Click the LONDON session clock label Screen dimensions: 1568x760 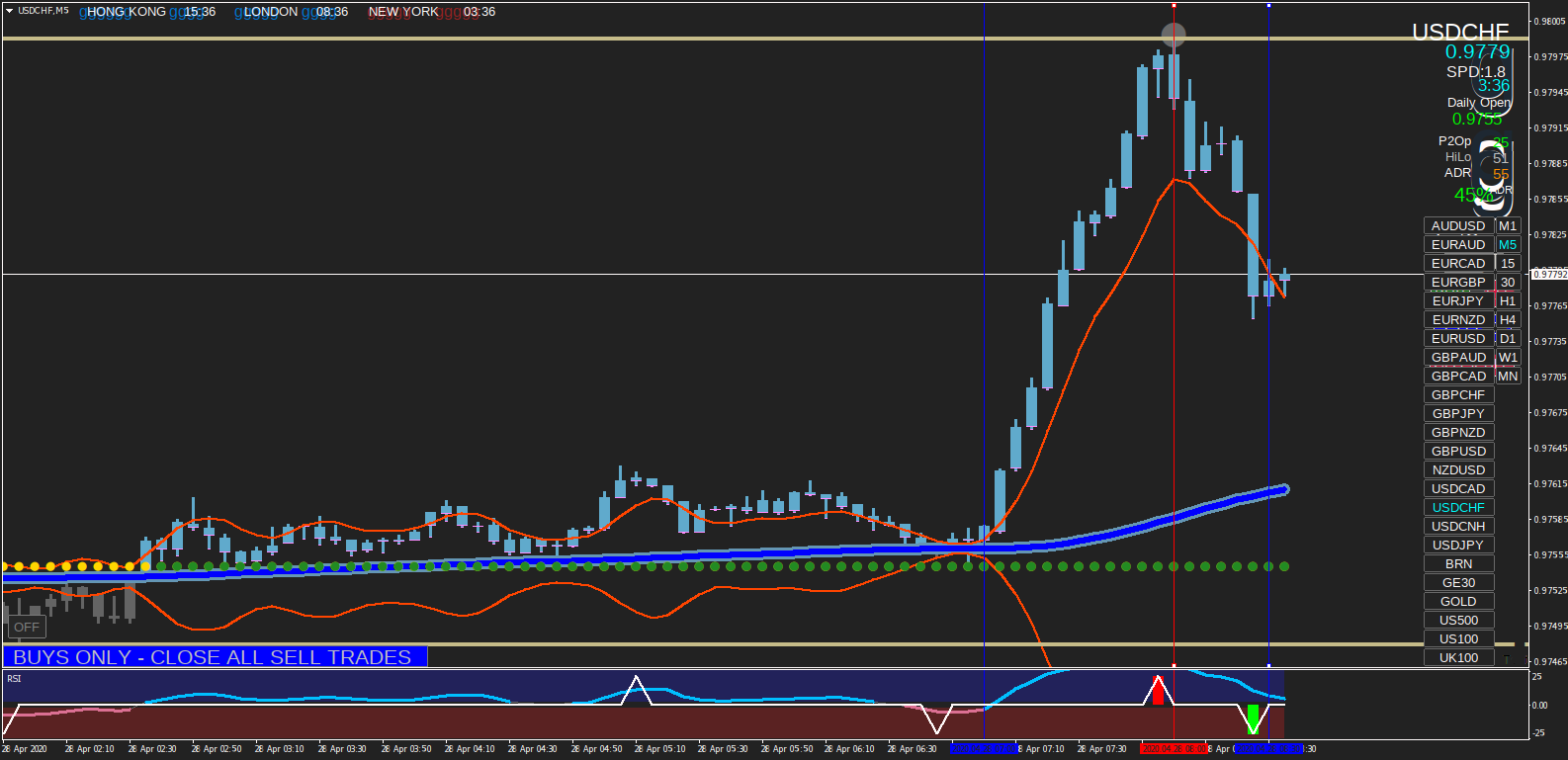pos(271,12)
